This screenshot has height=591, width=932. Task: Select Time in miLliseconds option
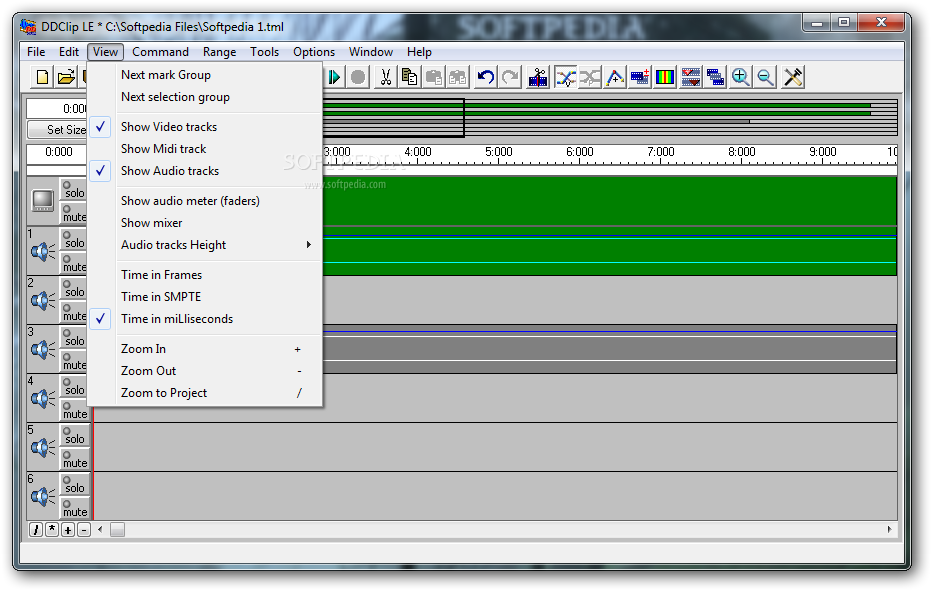click(x=205, y=319)
